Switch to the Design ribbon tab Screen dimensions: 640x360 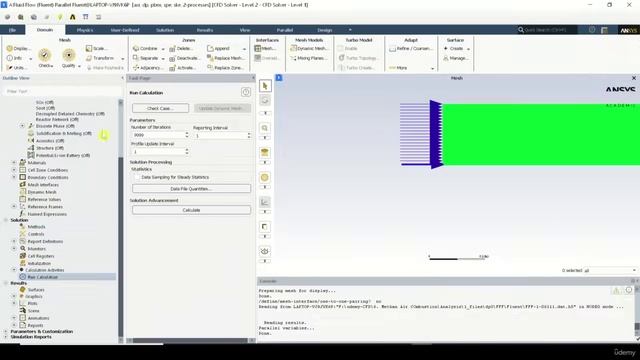click(x=324, y=30)
